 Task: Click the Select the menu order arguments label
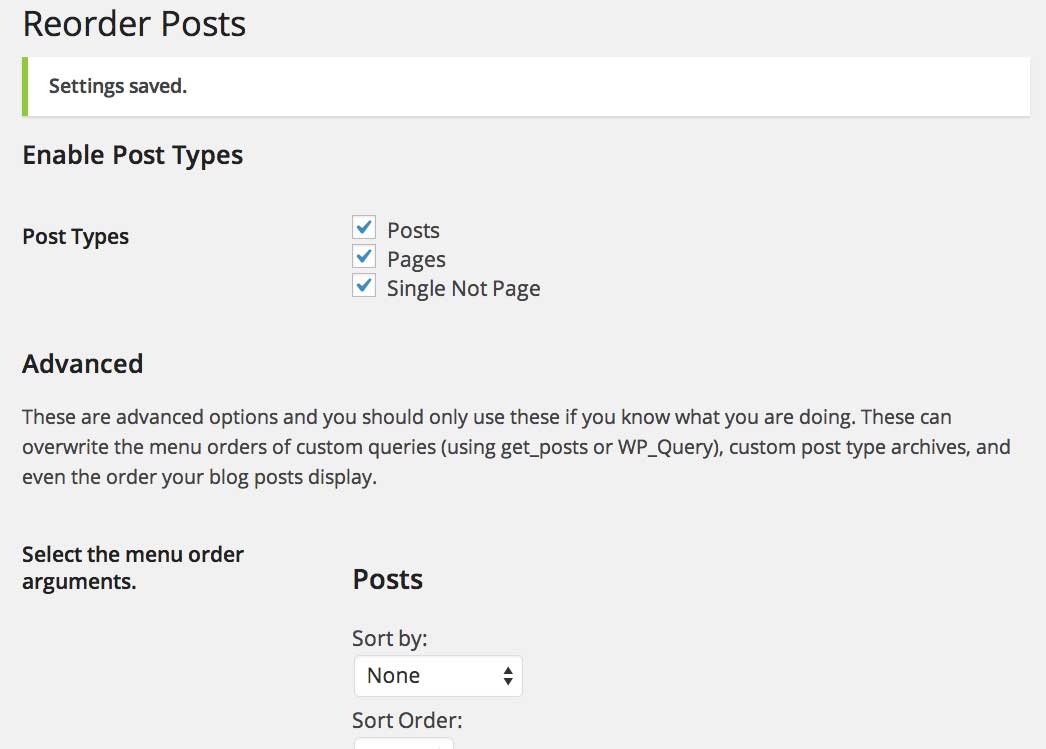coord(133,568)
